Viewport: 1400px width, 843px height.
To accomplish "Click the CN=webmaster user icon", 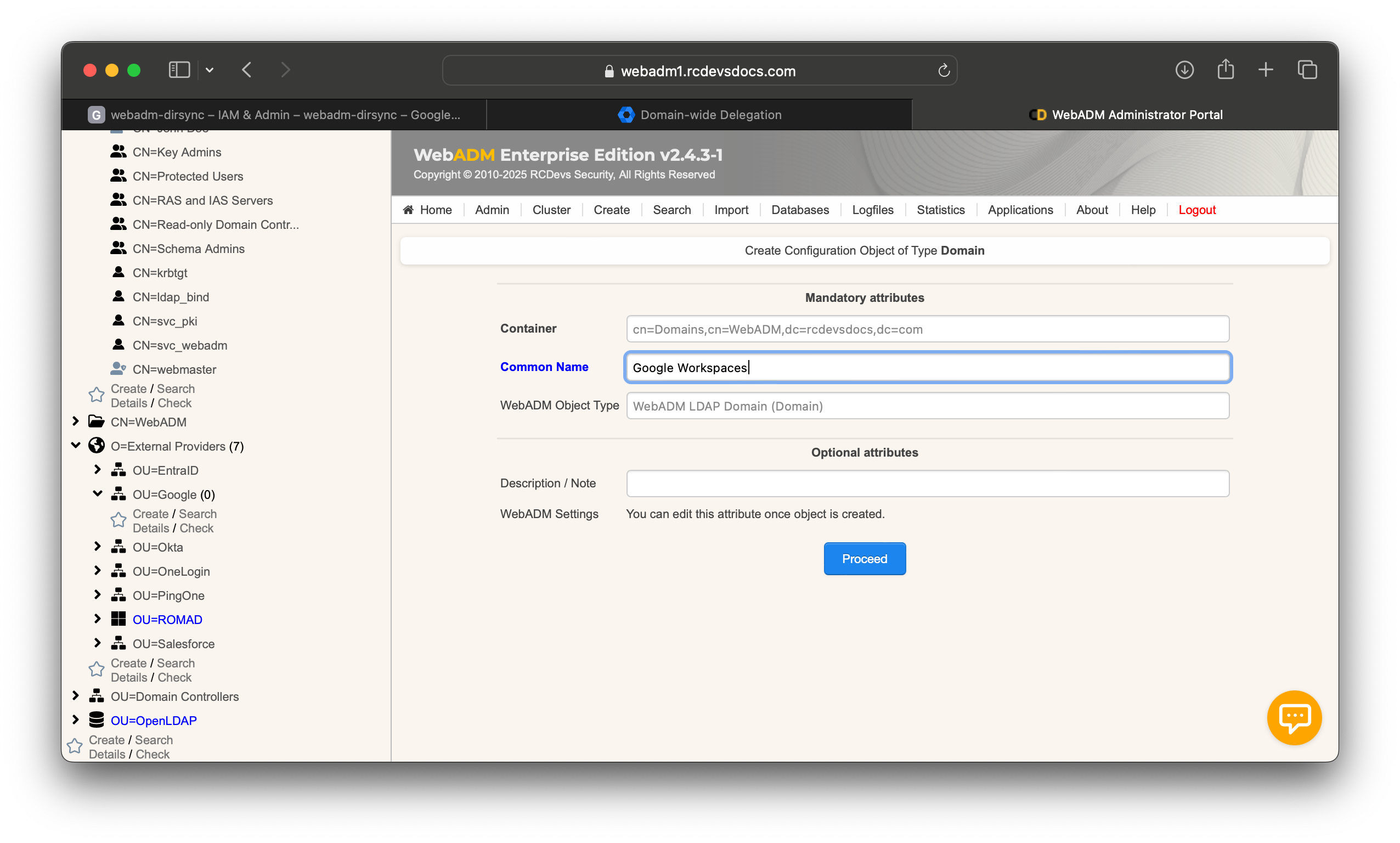I will click(x=118, y=369).
